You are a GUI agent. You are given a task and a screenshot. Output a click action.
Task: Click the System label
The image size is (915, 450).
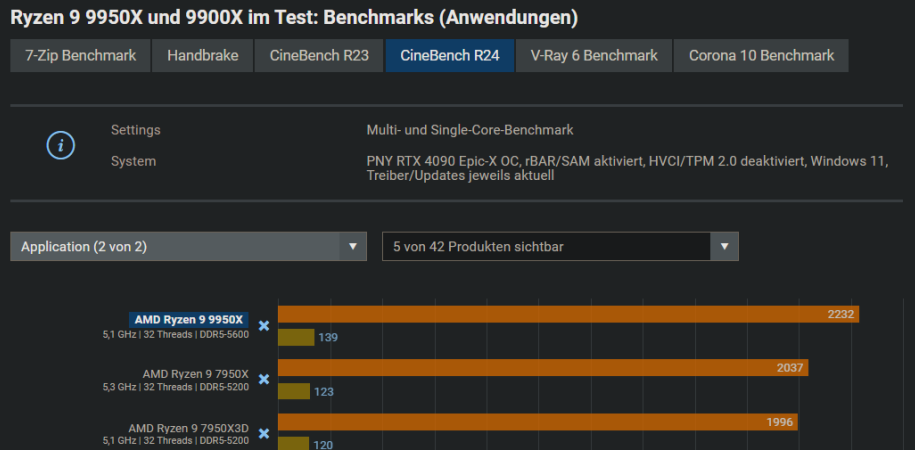[x=133, y=161]
